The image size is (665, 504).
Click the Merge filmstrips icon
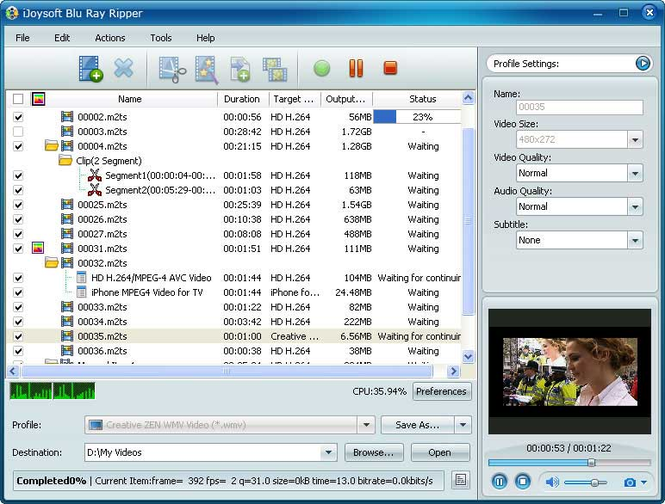click(x=275, y=69)
